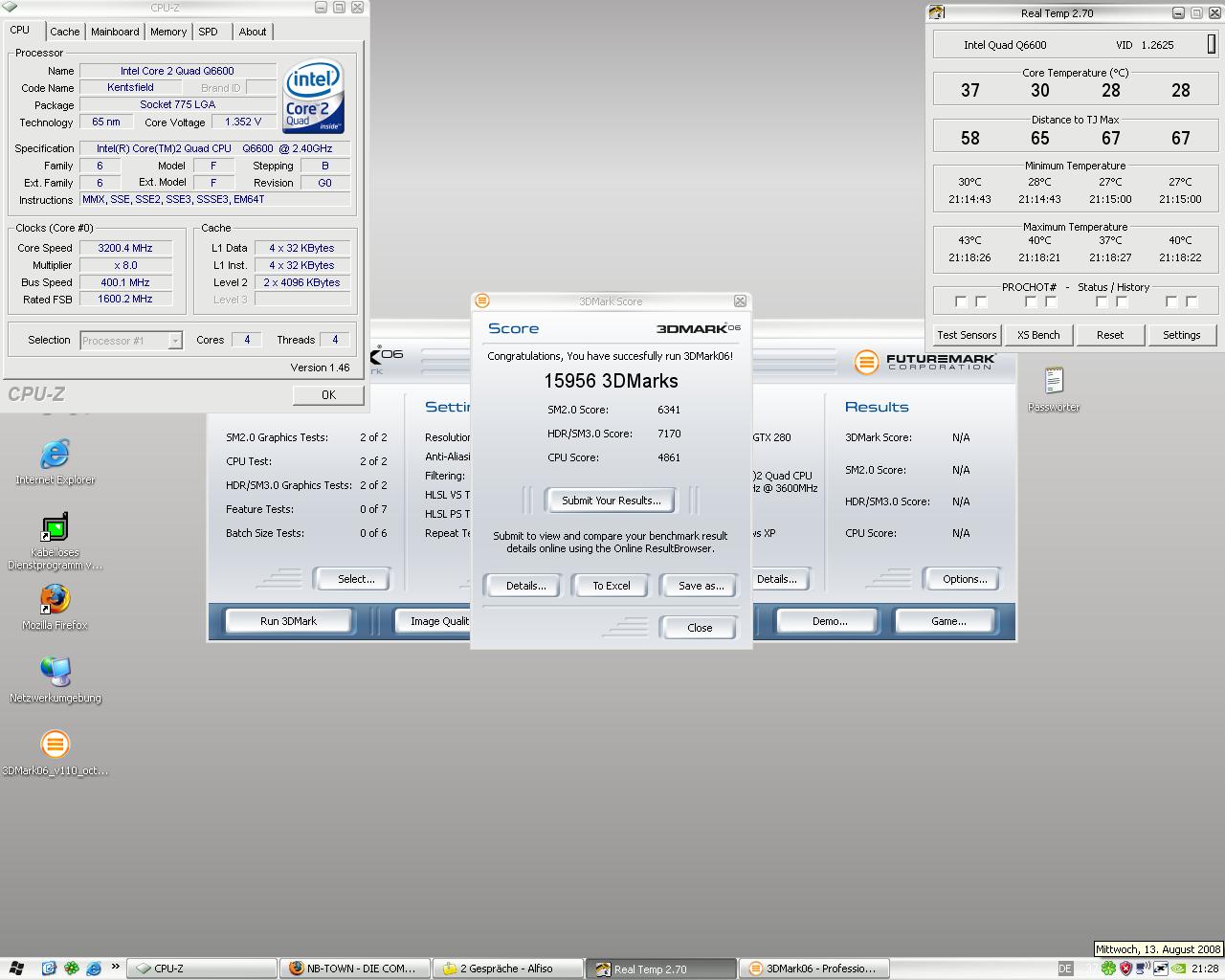Tick the core 3 PROCHOT history checkbox
The width and height of the screenshot is (1225, 980).
point(1122,301)
